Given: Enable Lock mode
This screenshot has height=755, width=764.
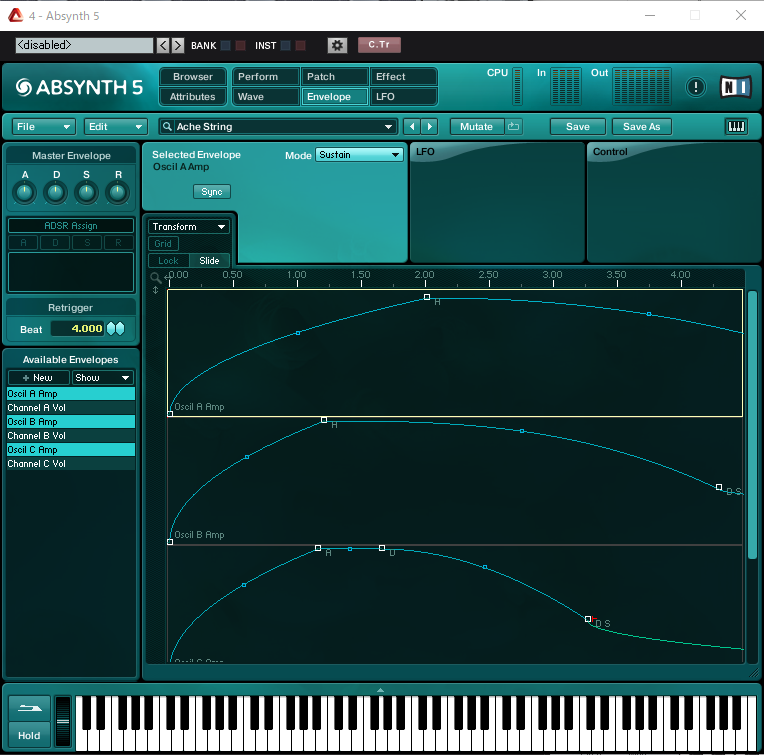Looking at the screenshot, I should 169,261.
